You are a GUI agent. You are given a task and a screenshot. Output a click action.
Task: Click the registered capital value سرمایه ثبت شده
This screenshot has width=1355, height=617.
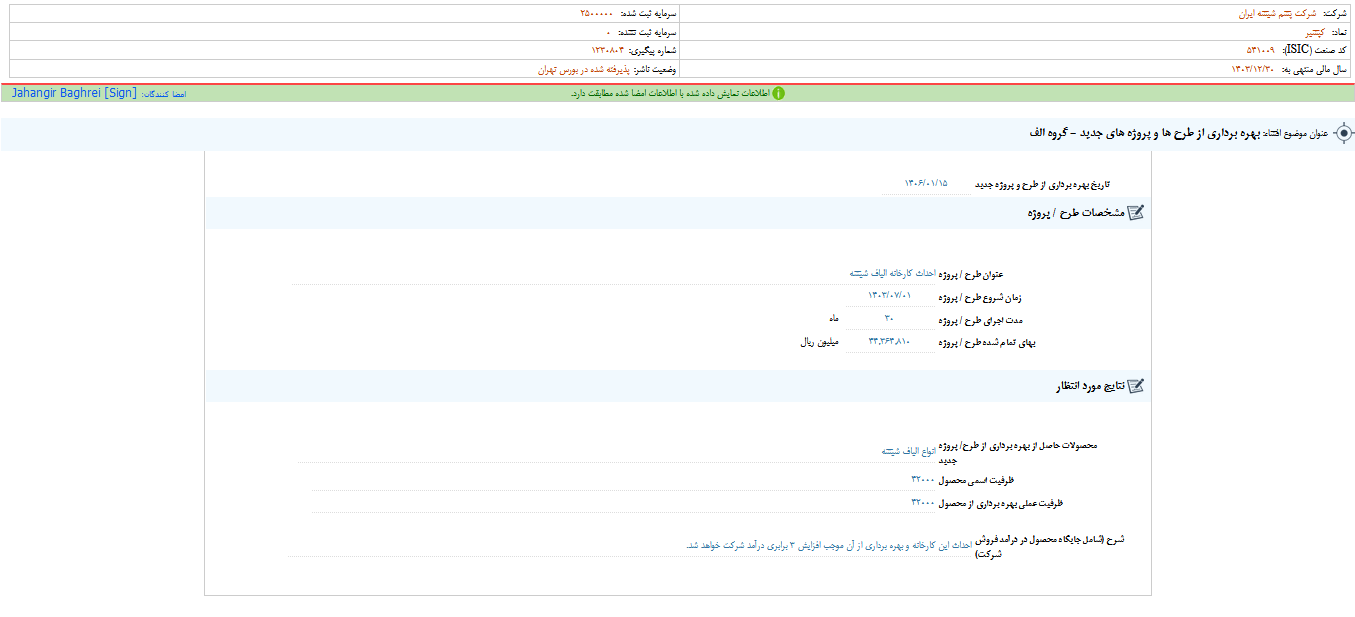click(x=598, y=14)
